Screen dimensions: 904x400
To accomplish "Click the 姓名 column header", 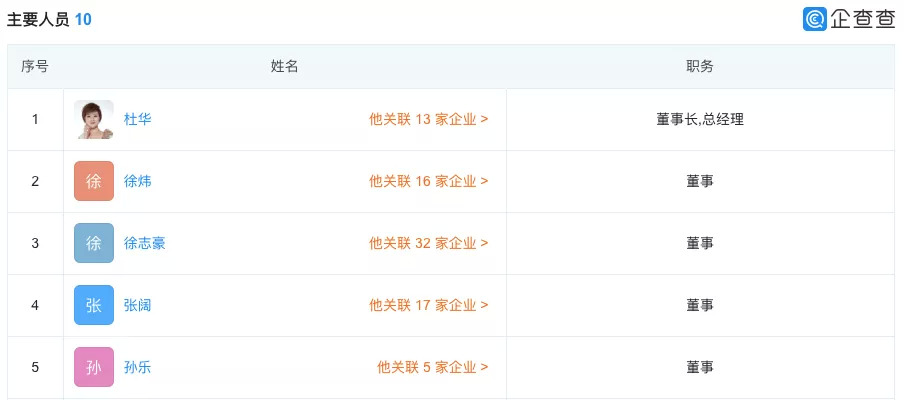I will pyautogui.click(x=285, y=67).
